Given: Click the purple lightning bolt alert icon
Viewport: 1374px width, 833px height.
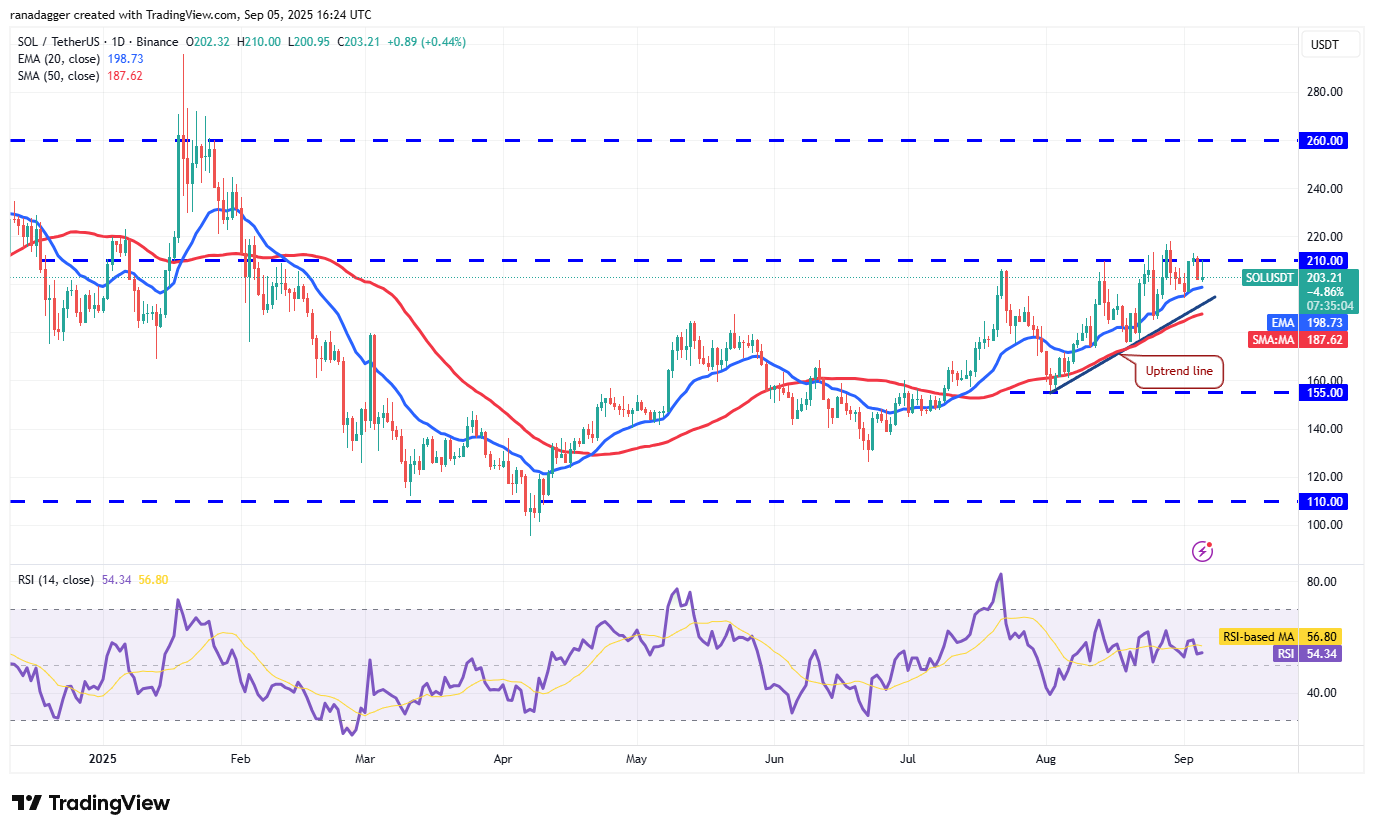Looking at the screenshot, I should coord(1203,551).
